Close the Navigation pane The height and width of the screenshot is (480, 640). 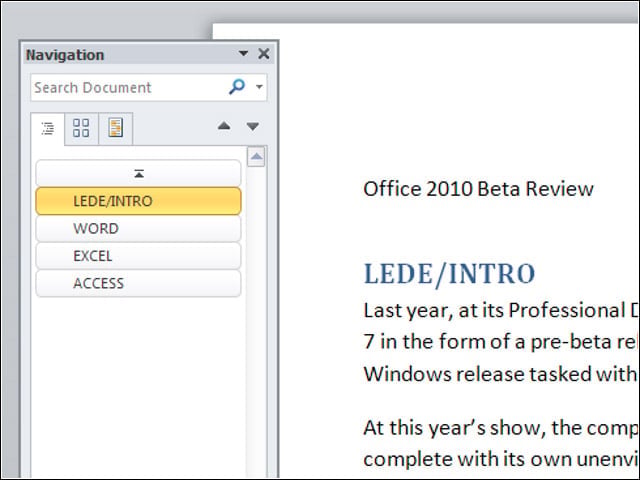tap(264, 53)
